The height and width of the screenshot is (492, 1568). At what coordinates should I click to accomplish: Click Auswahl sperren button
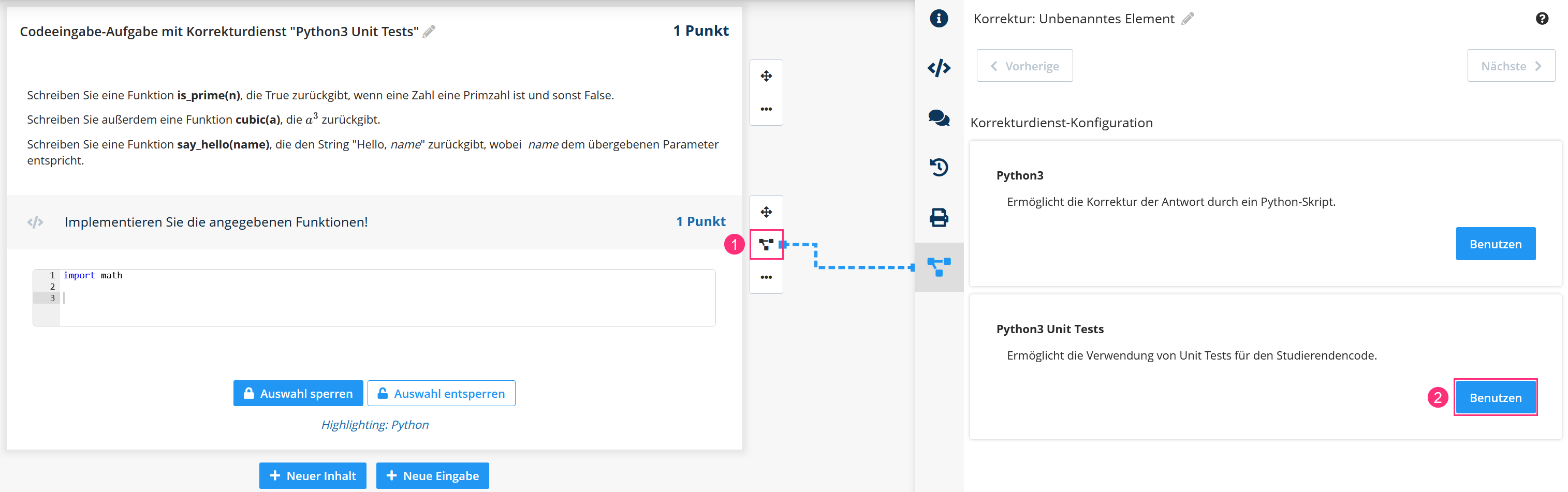[298, 394]
